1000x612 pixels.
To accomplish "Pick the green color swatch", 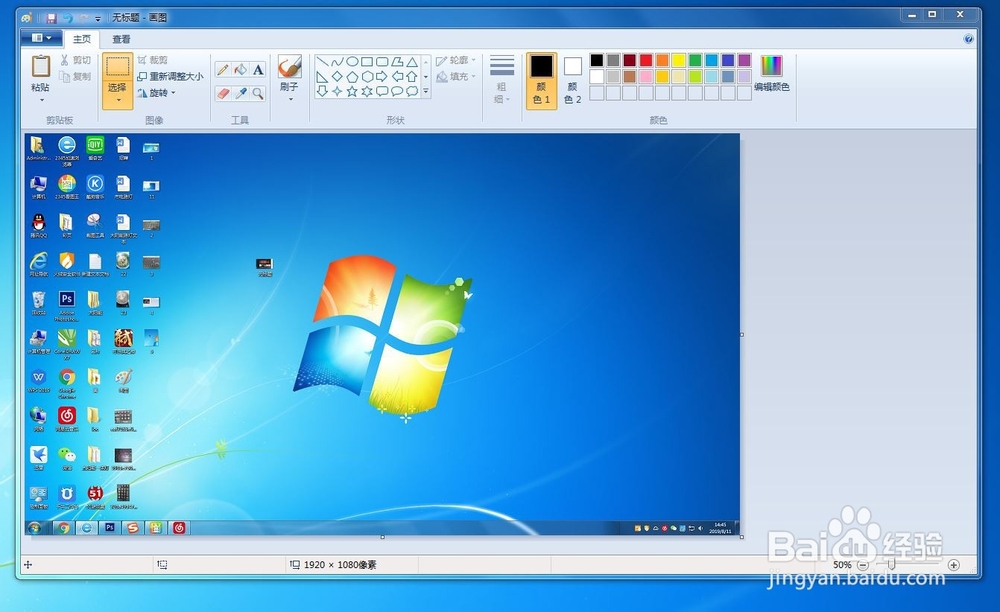I will pyautogui.click(x=695, y=60).
